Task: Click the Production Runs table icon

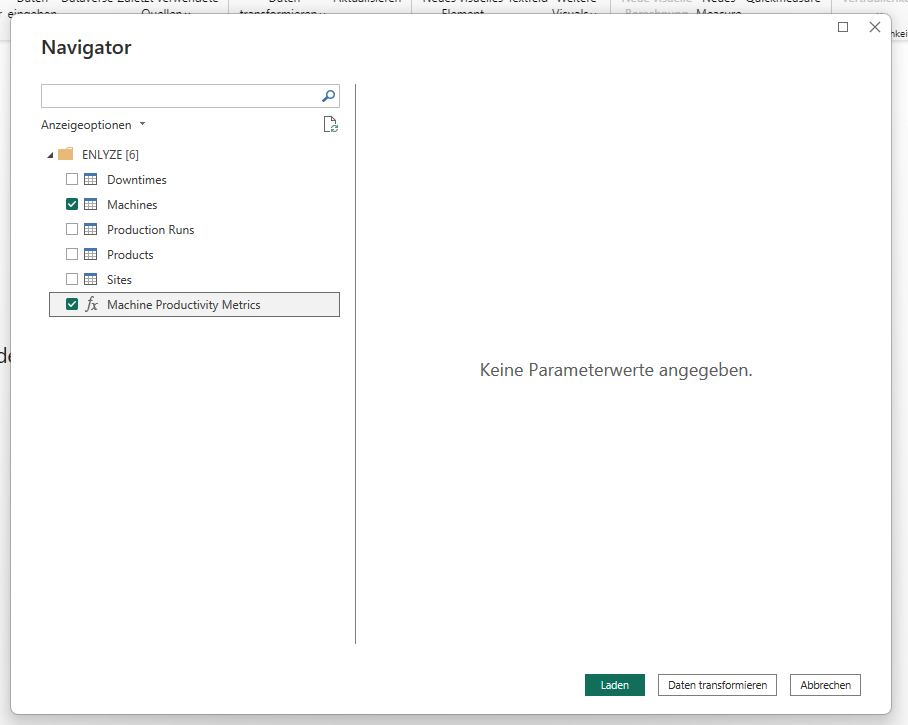Action: 91,230
